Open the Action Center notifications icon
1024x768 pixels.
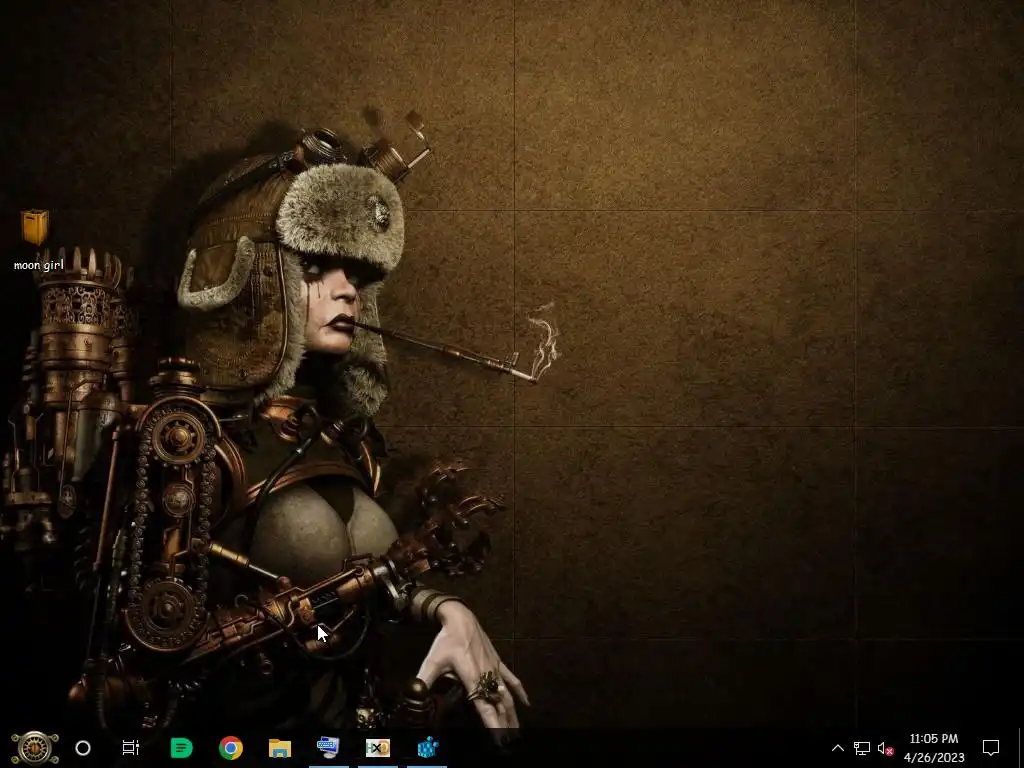click(991, 748)
